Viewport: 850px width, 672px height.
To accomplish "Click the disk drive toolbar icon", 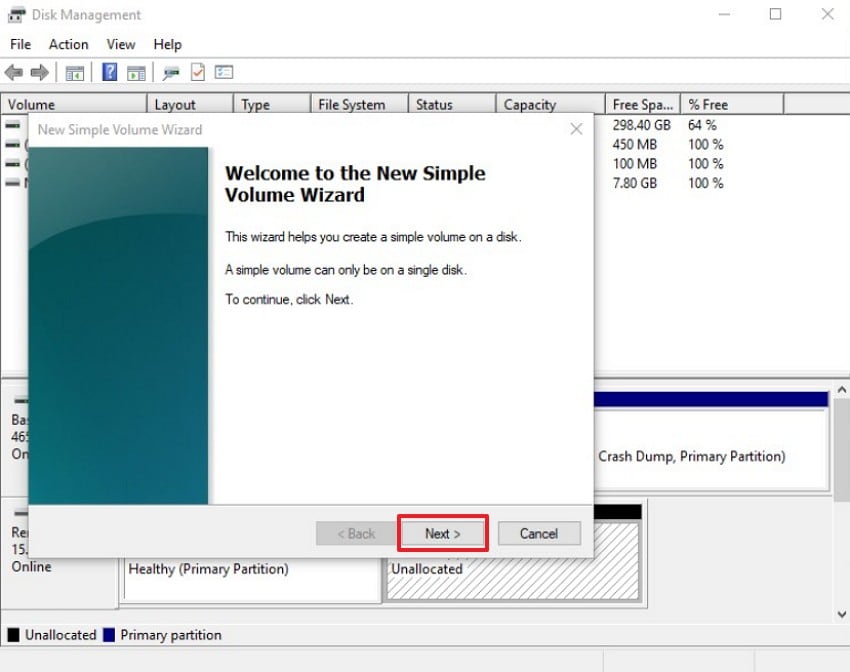I will coord(171,73).
